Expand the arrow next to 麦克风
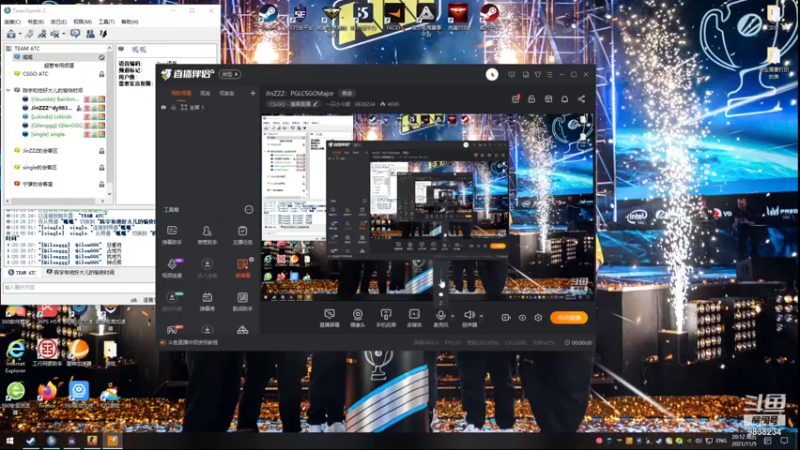This screenshot has width=800, height=450. point(453,316)
